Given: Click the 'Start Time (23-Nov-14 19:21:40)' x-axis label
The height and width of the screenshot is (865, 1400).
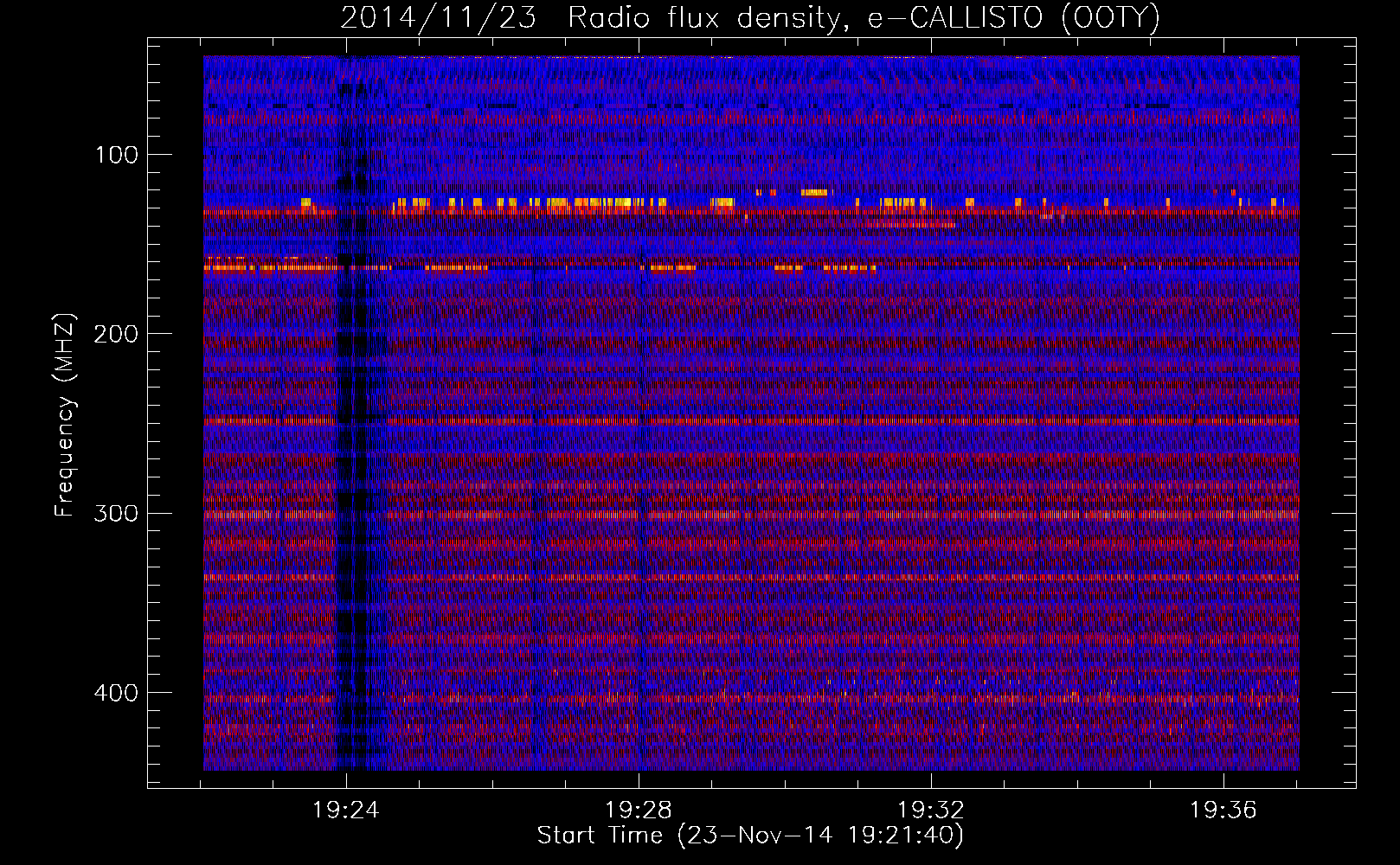Looking at the screenshot, I should 749,836.
